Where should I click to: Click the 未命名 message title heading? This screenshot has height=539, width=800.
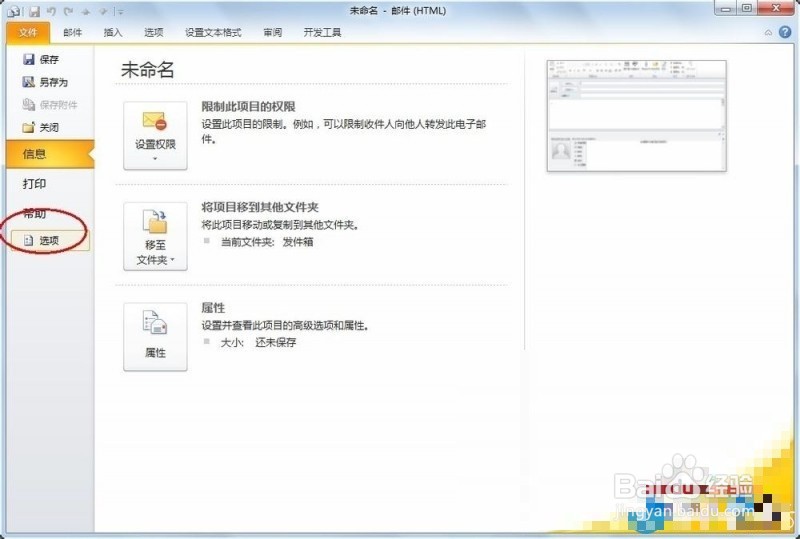[x=147, y=70]
